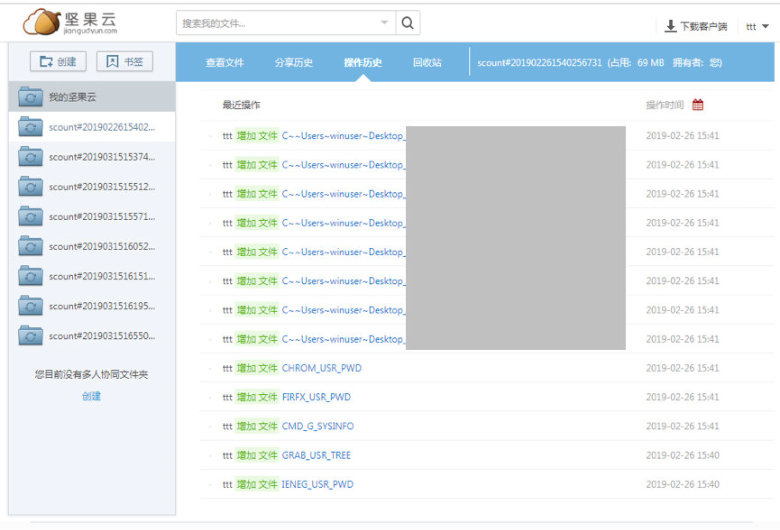The width and height of the screenshot is (780, 530).
Task: Click timestamp of the GRAB_USR_TREE row
Action: [682, 455]
